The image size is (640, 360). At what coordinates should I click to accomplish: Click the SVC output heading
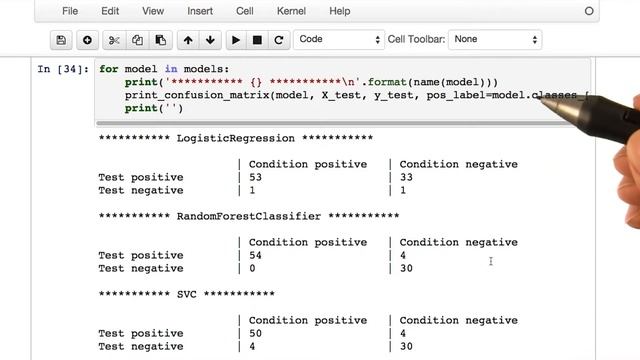click(187, 294)
